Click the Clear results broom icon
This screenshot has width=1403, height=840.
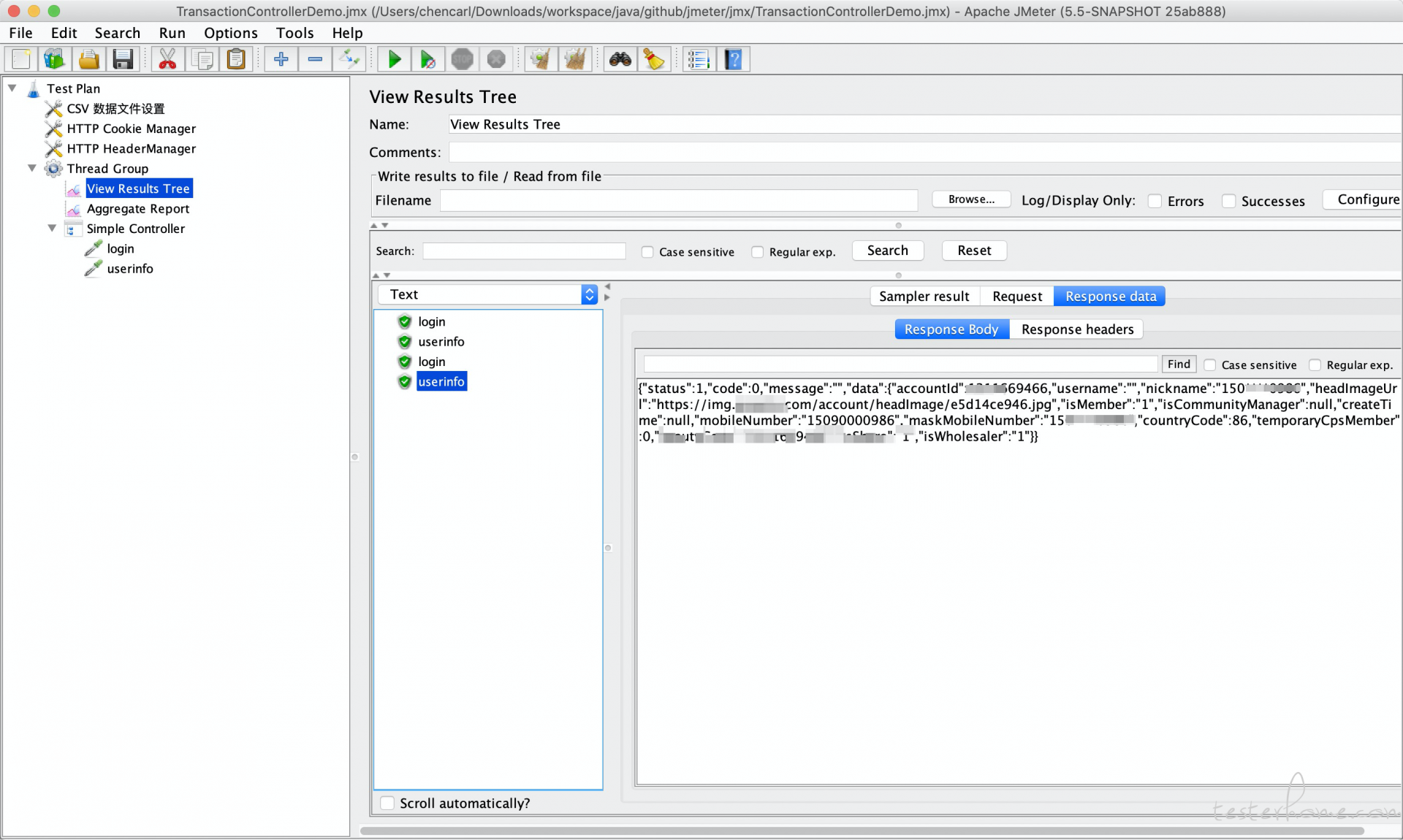tap(541, 59)
